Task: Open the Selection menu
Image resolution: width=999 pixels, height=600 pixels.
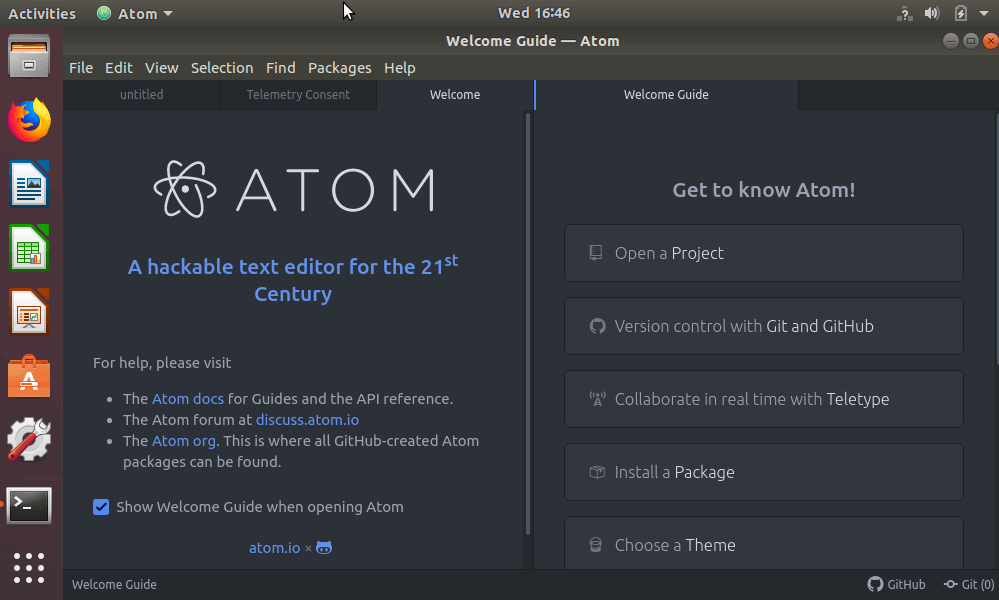Action: click(222, 68)
